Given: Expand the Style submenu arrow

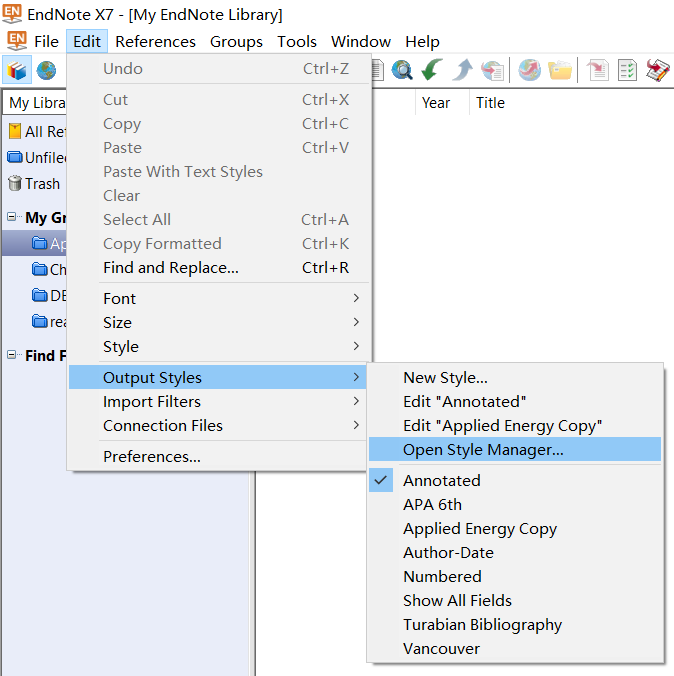Looking at the screenshot, I should (356, 346).
